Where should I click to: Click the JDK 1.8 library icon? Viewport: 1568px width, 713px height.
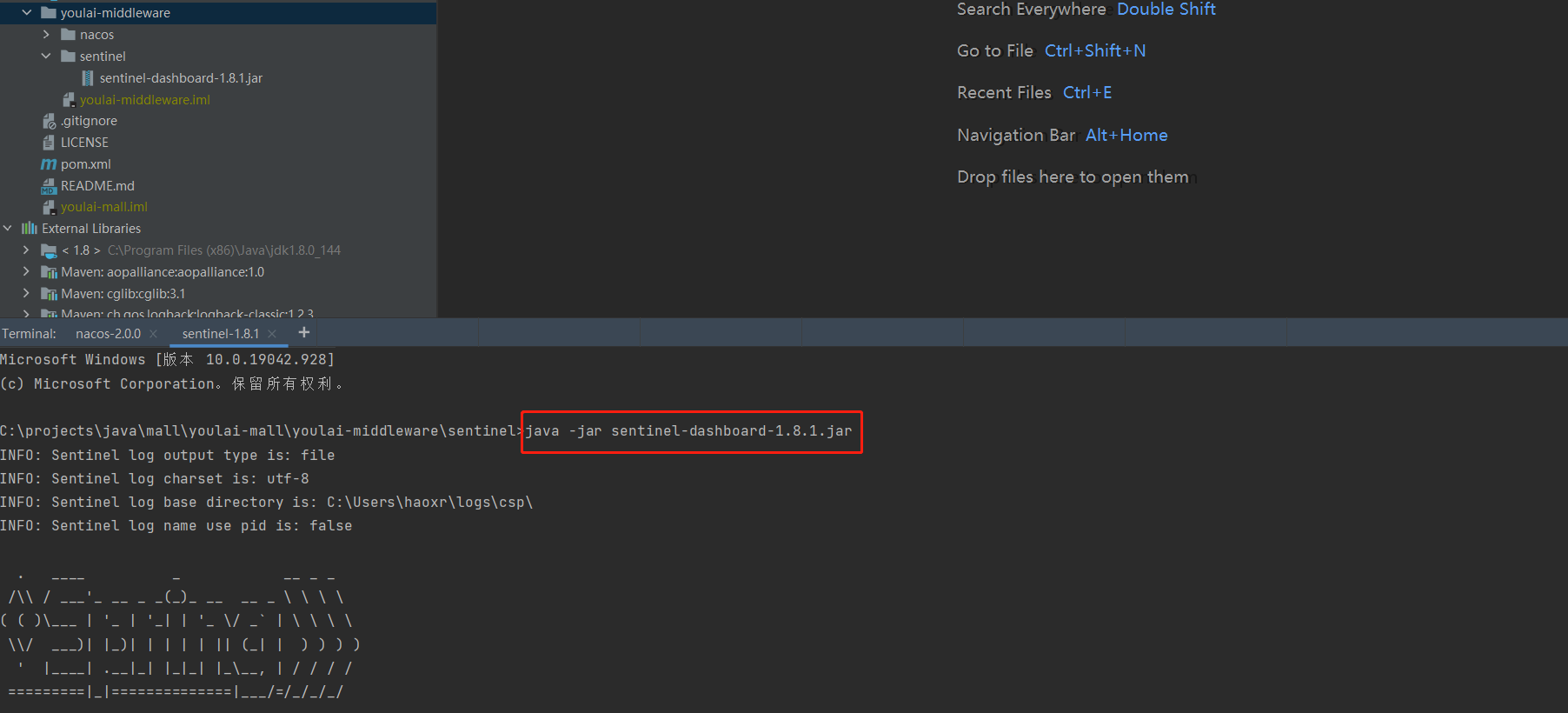[x=49, y=250]
